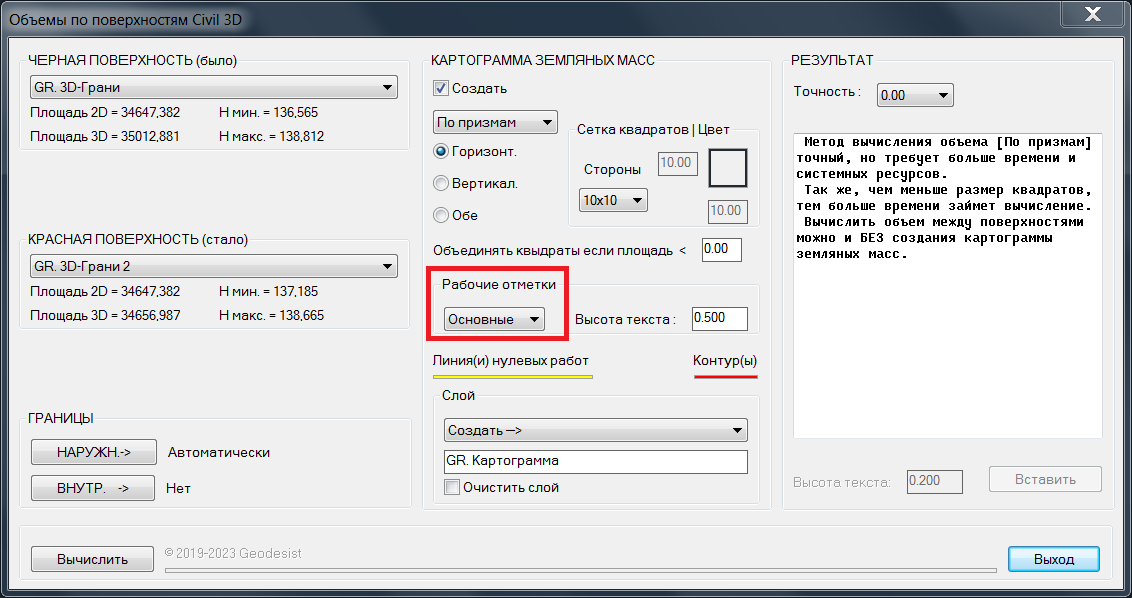Click the Выход button
Screen dimensions: 1132x598
pos(1053,559)
